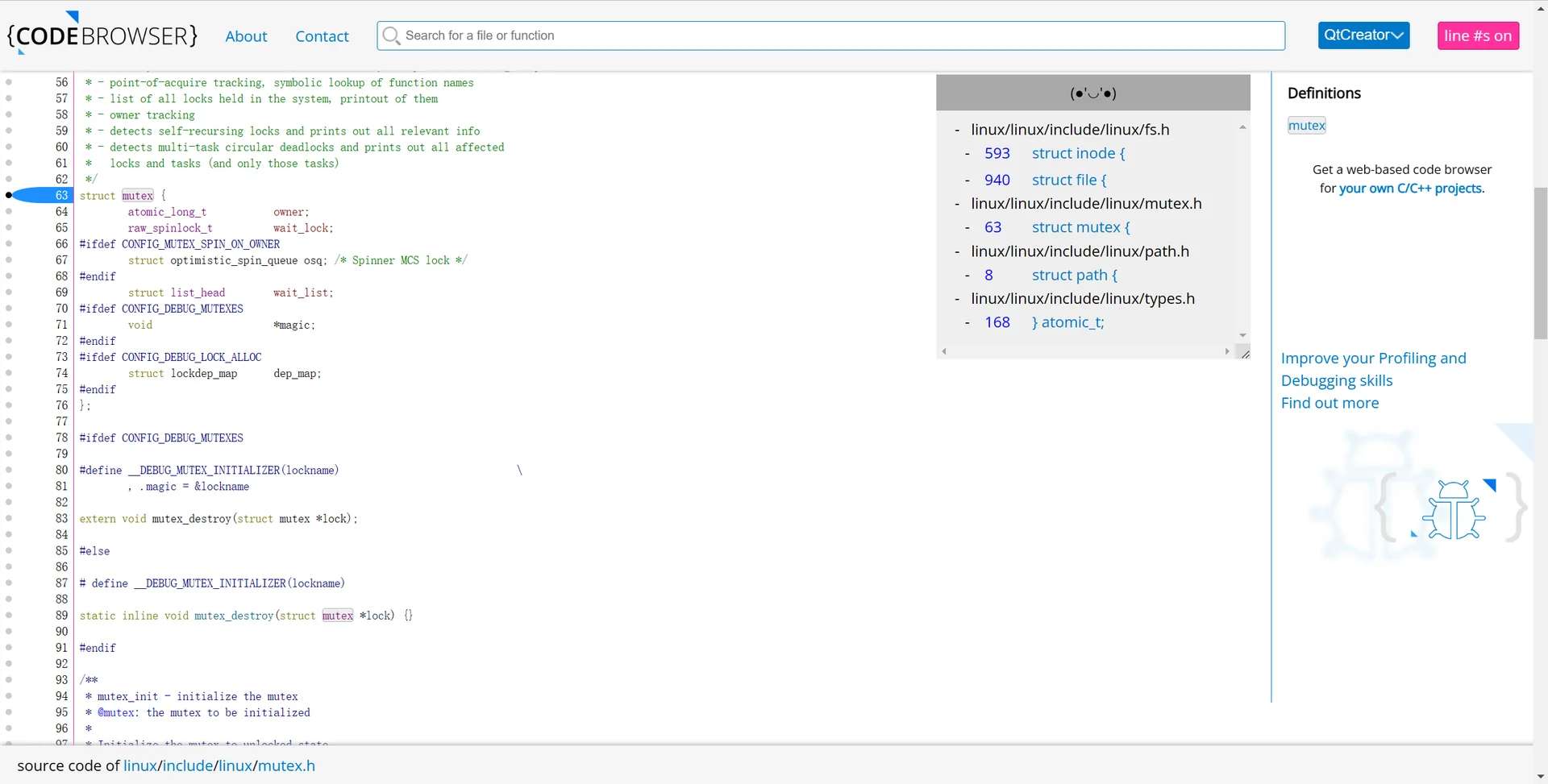Click the popup's horizontal scroll right arrow
Viewport: 1548px width, 784px height.
(1227, 351)
